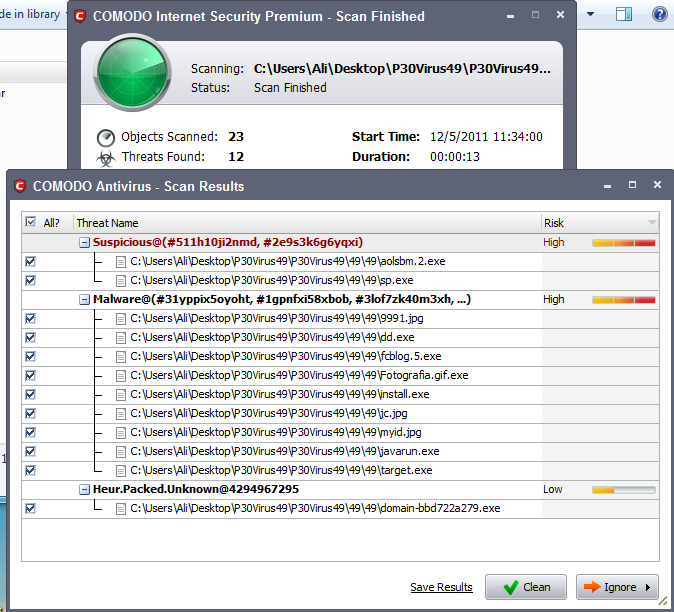Click the resize grip of Scan Results window
674x612 pixels.
click(x=662, y=601)
